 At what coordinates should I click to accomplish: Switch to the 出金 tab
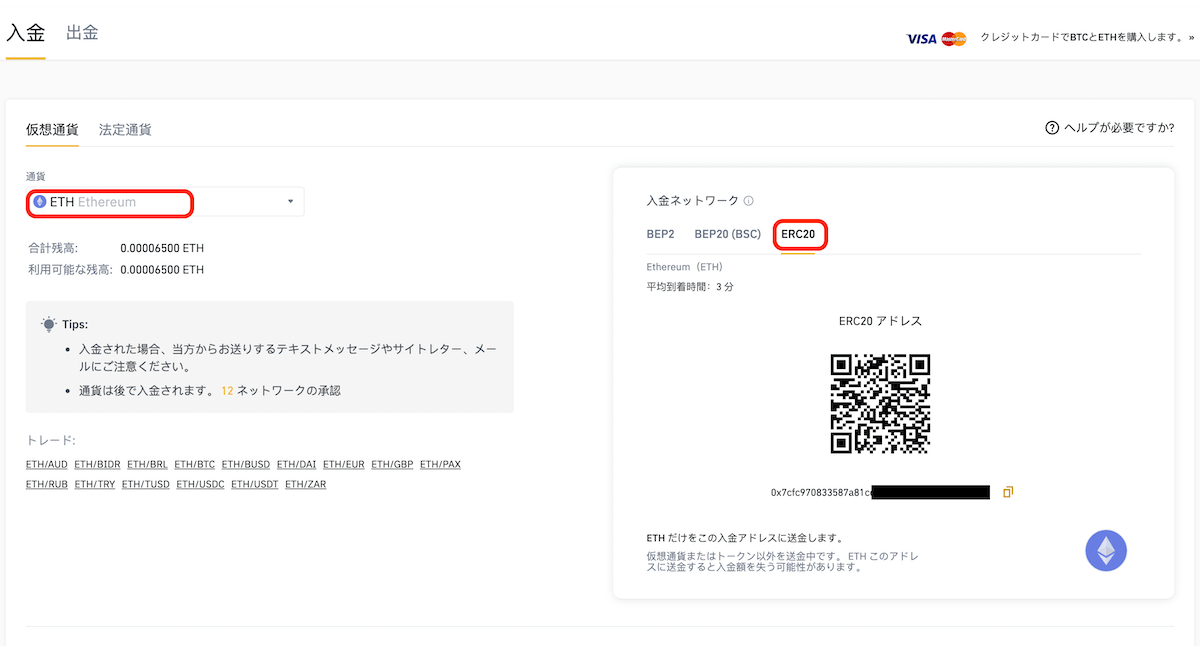(82, 32)
